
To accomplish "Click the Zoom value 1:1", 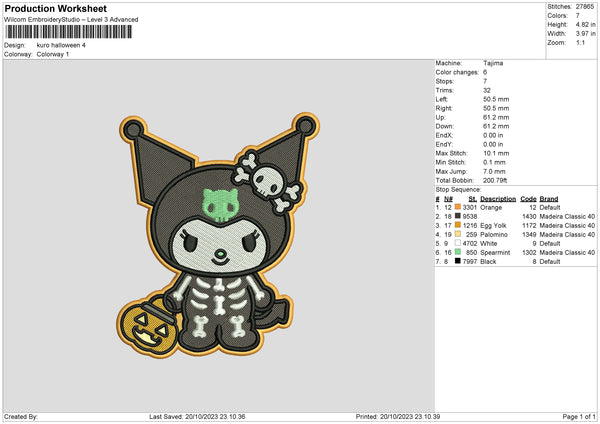I will [580, 42].
